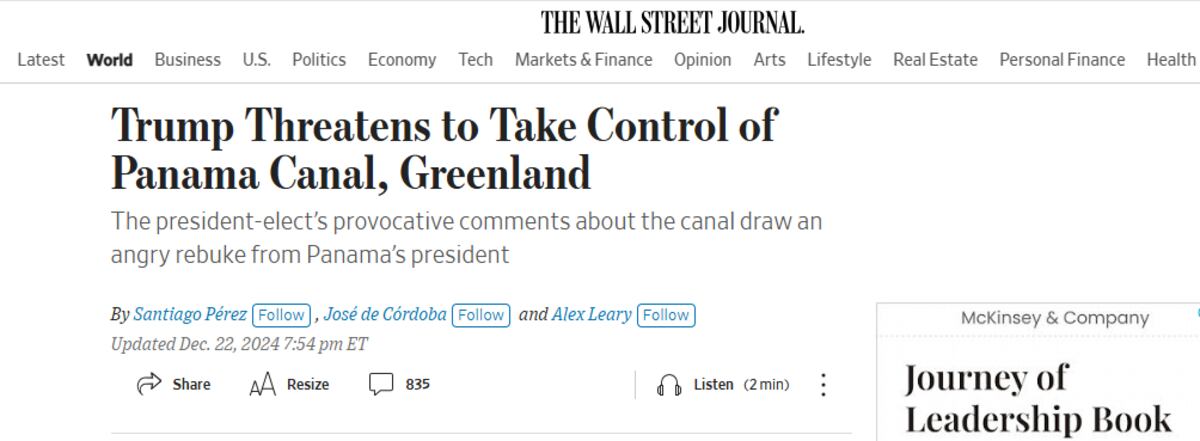Open the Markets & Finance section
This screenshot has height=441, width=1200.
point(583,60)
